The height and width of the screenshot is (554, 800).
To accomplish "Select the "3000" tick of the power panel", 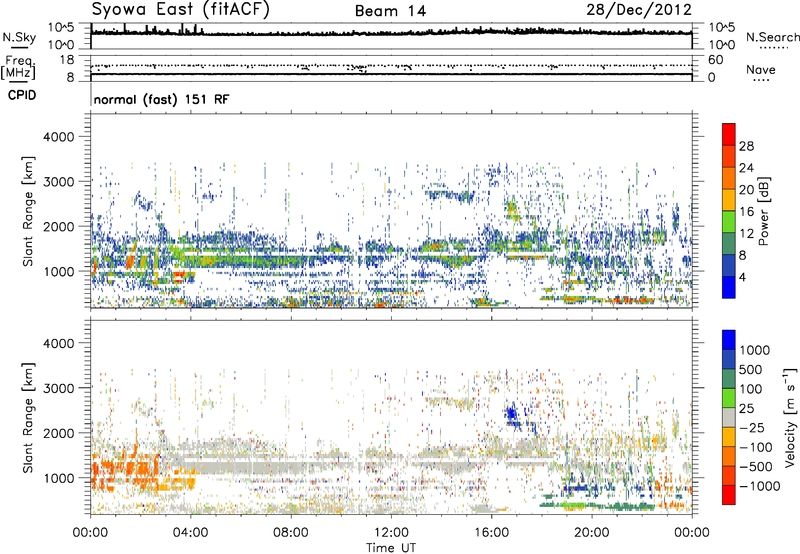I will pos(58,182).
